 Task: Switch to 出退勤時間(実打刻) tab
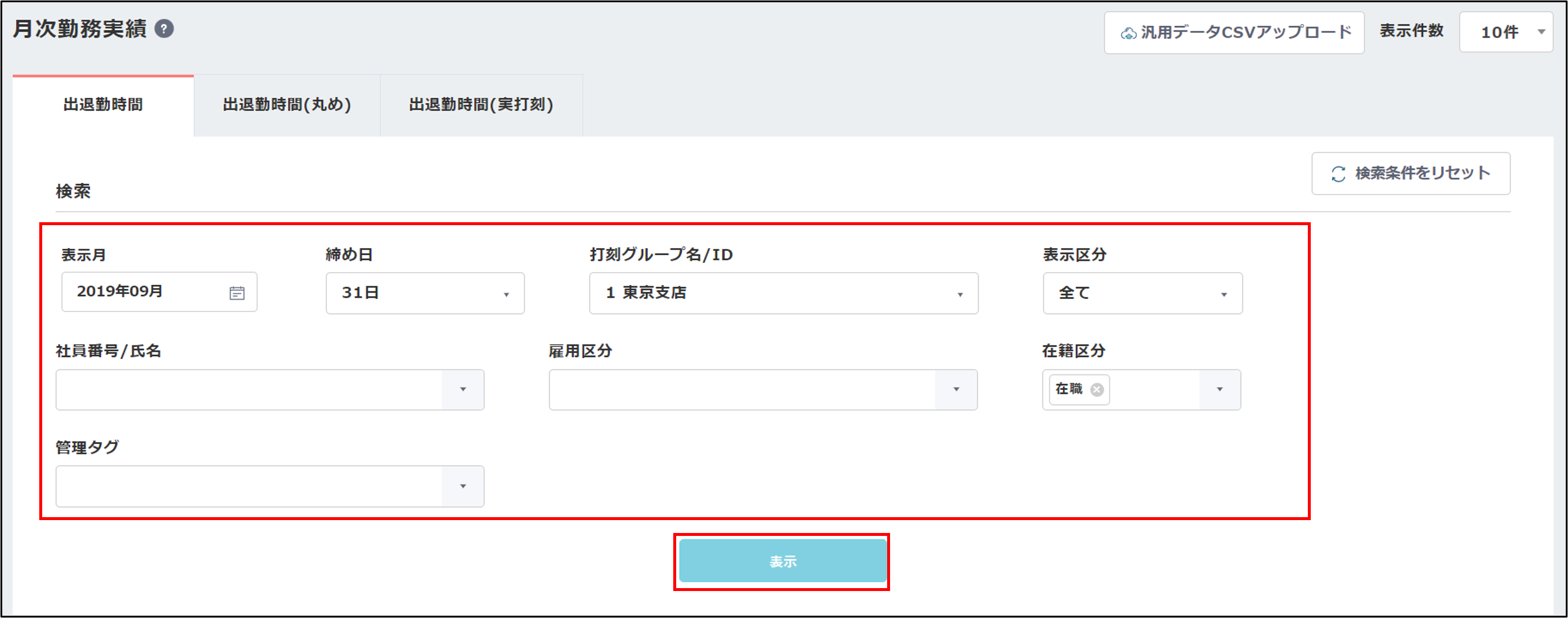coord(481,105)
